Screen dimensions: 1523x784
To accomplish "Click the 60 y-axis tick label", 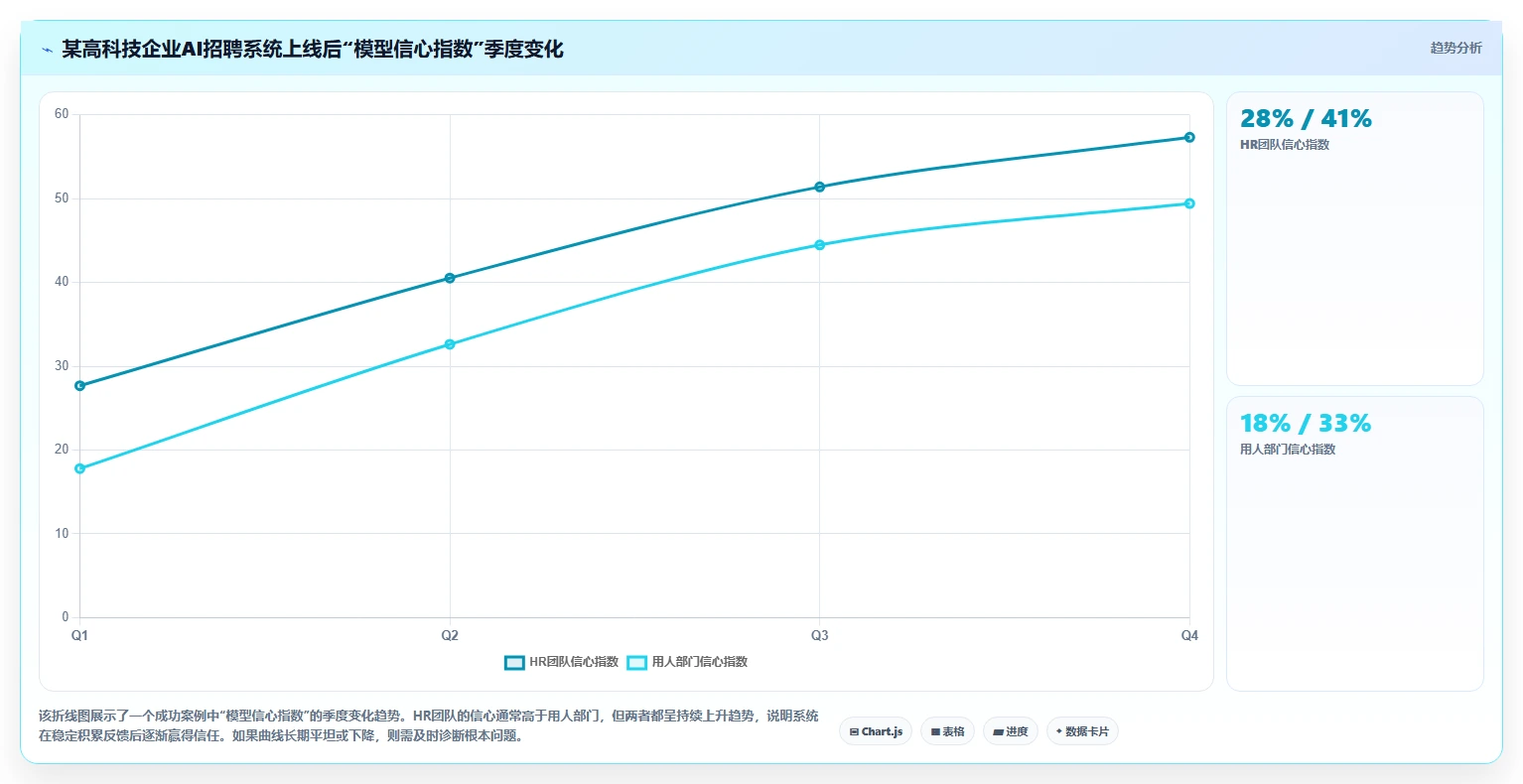I will [x=62, y=114].
